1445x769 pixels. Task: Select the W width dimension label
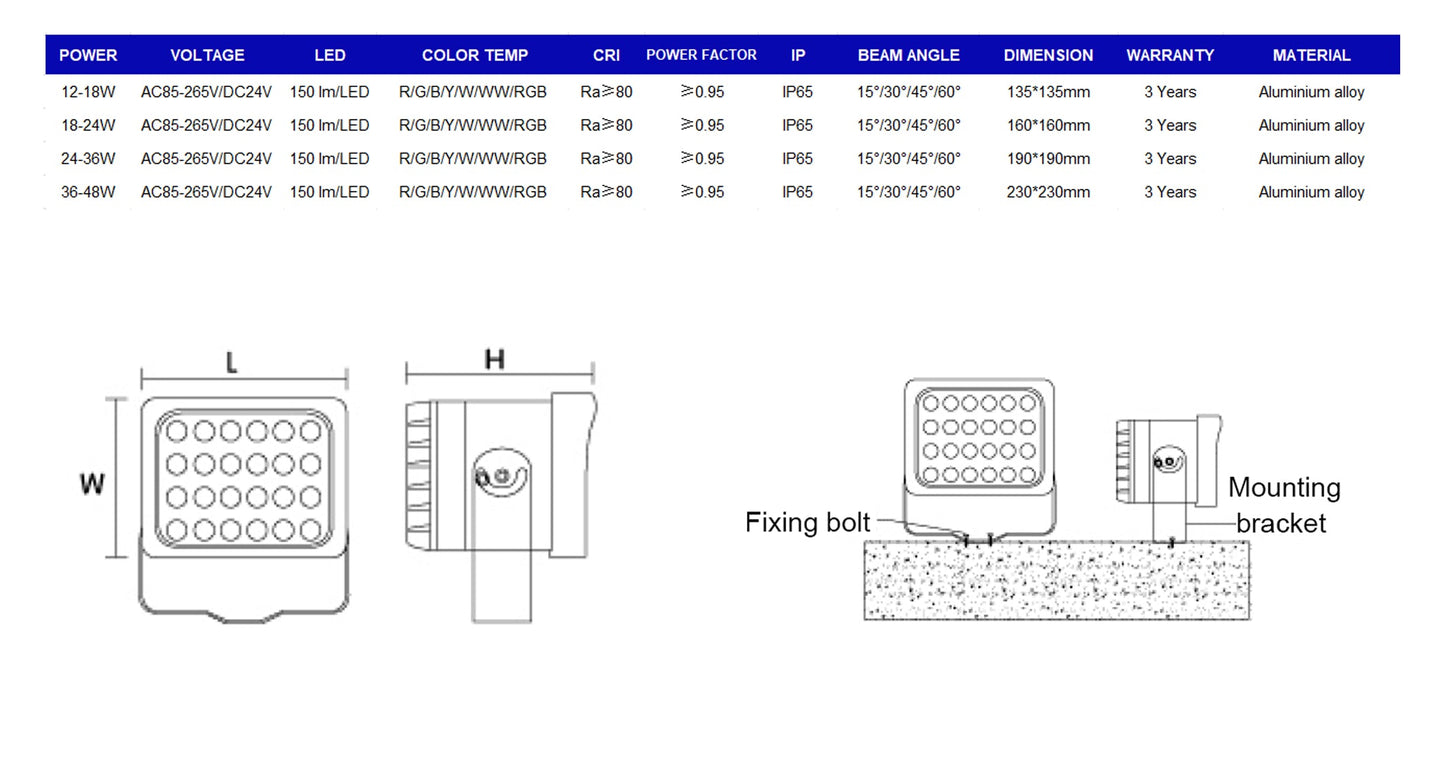pos(93,484)
